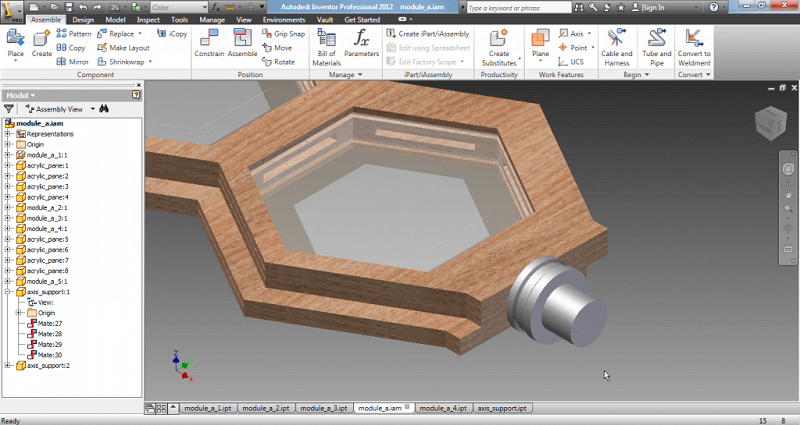Start Cable and Harness environment
This screenshot has width=800, height=425.
pyautogui.click(x=616, y=47)
